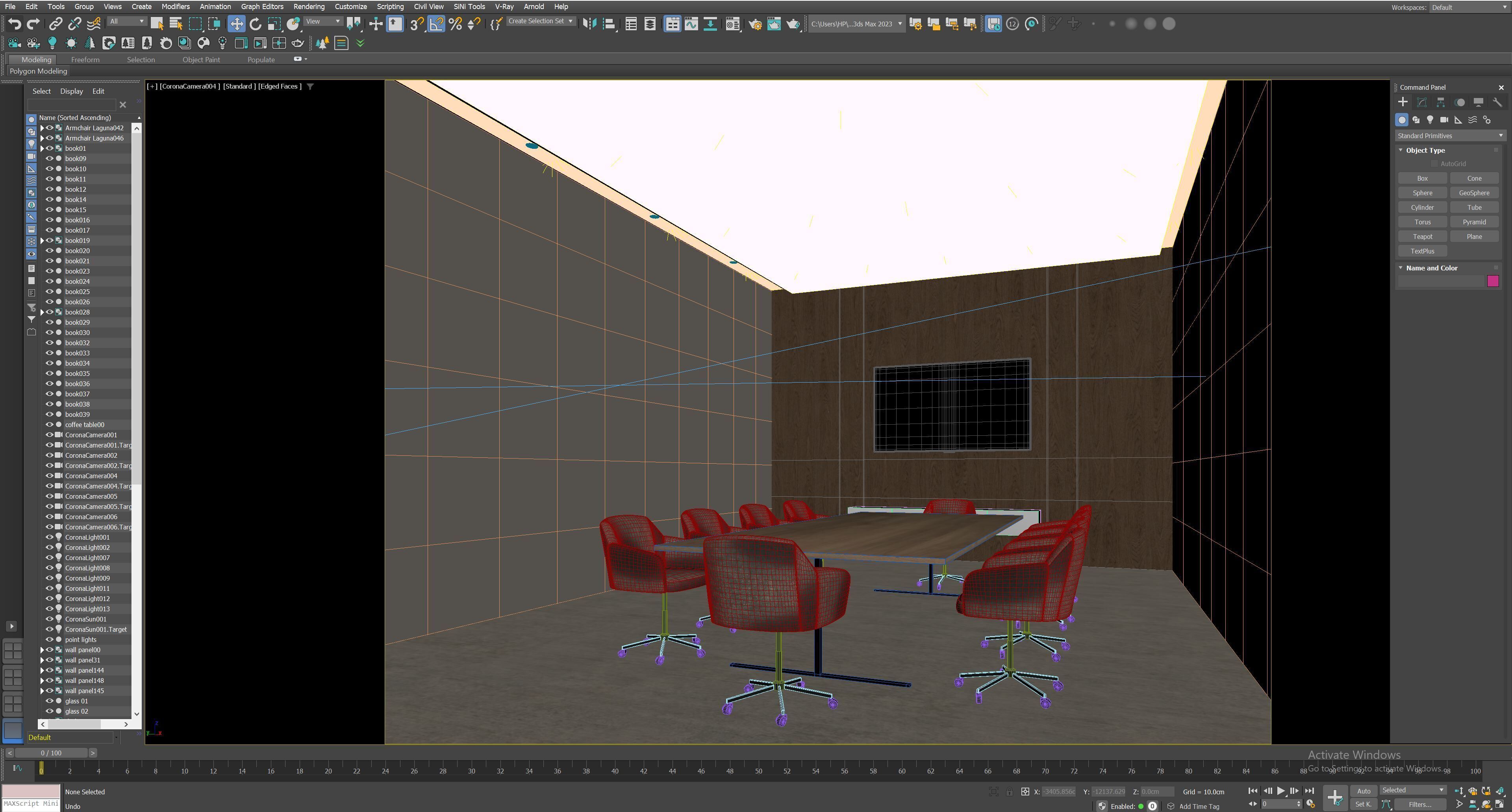Toggle the Angle Snap icon
The width and height of the screenshot is (1512, 812).
[436, 24]
